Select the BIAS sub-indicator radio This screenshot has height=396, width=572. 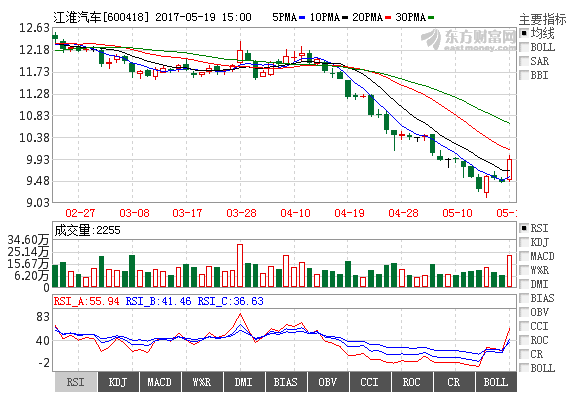pos(524,298)
